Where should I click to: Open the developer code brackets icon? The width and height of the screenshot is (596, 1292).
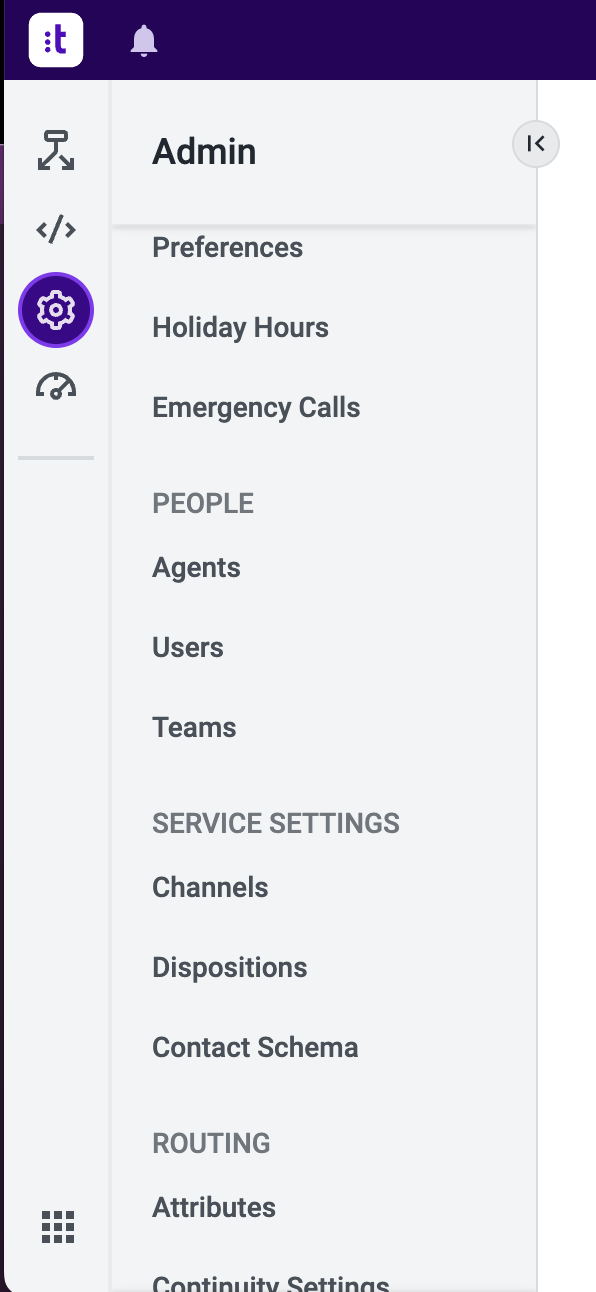[56, 230]
